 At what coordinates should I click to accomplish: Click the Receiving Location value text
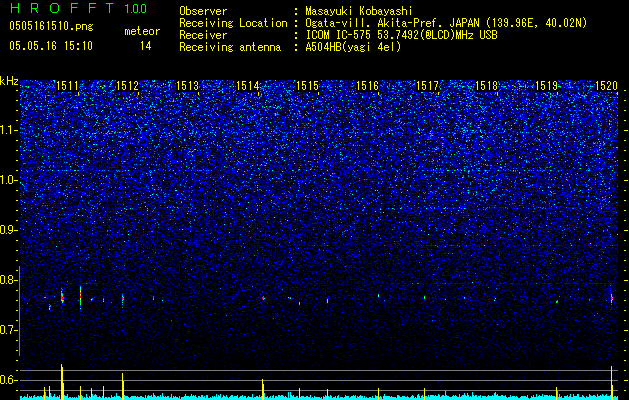tap(446, 23)
